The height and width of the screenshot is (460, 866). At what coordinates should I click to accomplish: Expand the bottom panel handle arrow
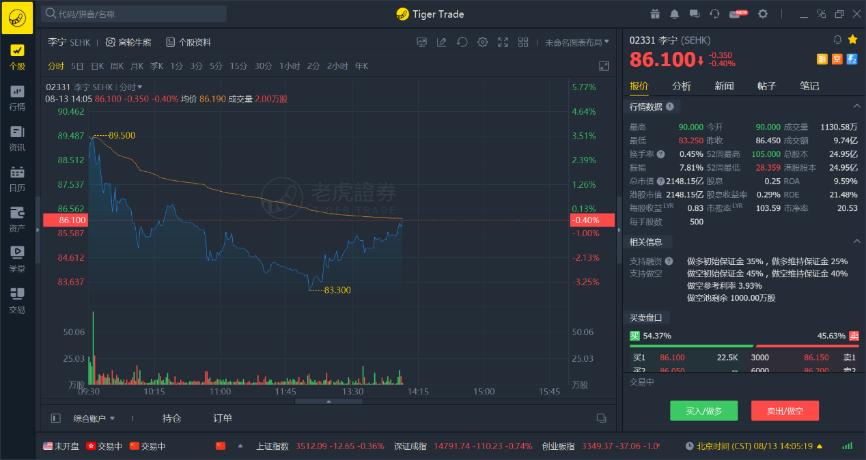[x=329, y=402]
